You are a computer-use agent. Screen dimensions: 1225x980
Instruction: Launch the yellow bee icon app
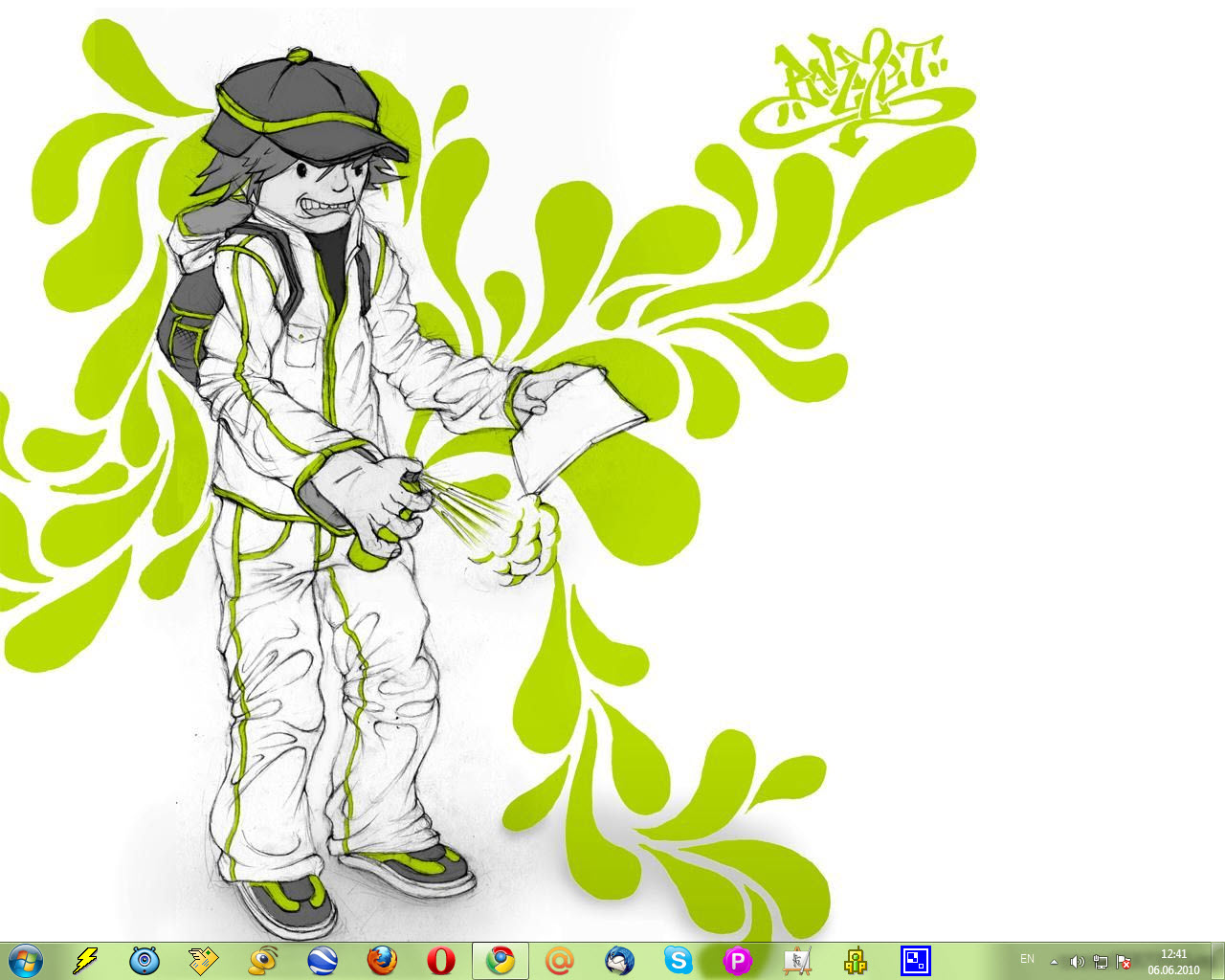262,960
